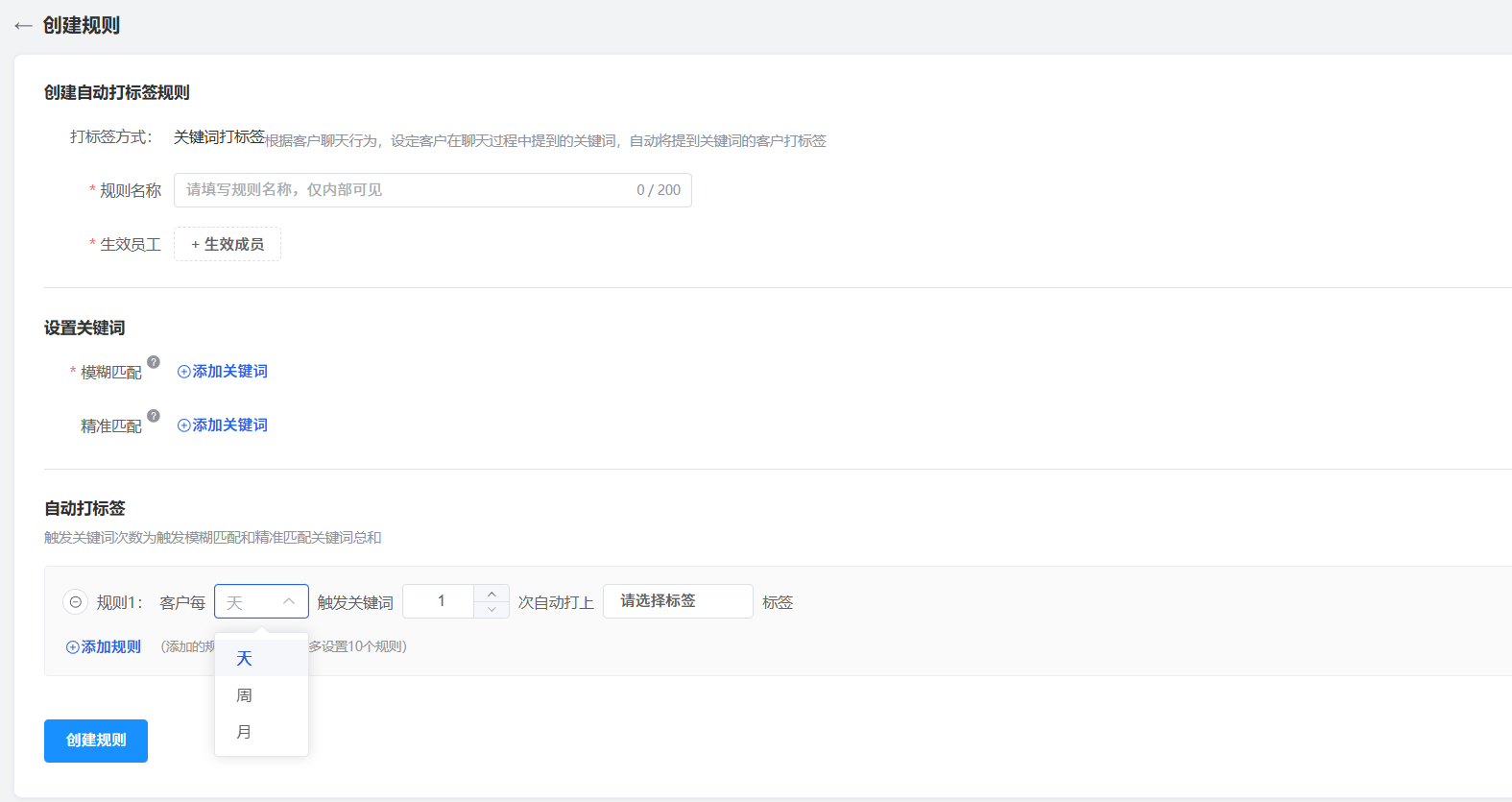This screenshot has height=802, width=1512.
Task: Click the 关键词打标签 method text
Action: click(x=219, y=137)
